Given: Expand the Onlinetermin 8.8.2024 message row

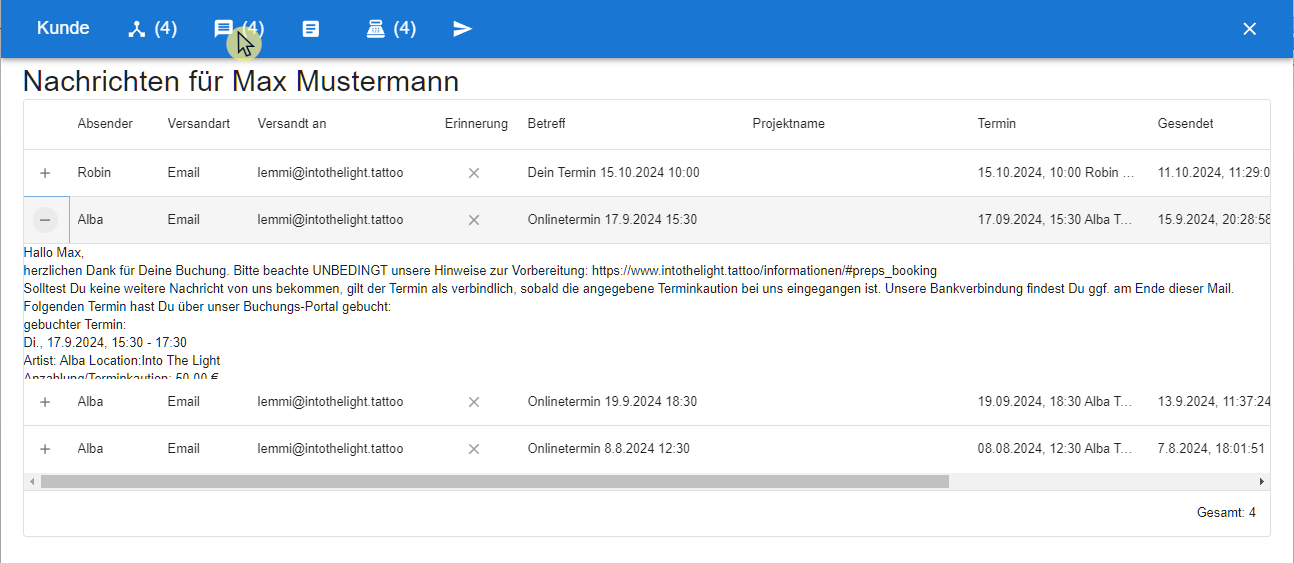Looking at the screenshot, I should 45,449.
